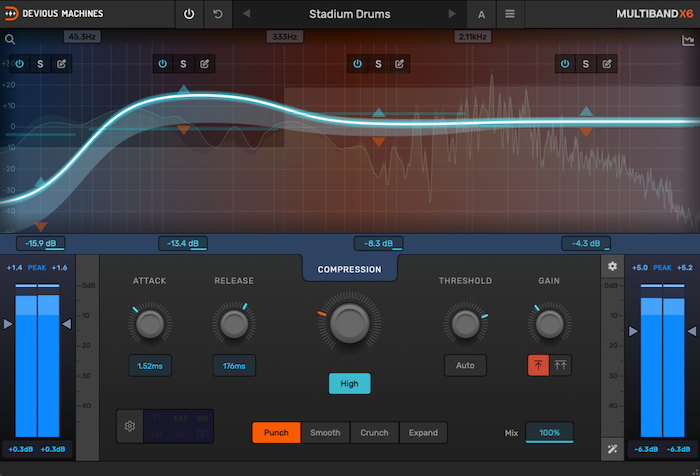Open the COMPRESSION tab
Image resolution: width=700 pixels, height=476 pixels.
[350, 269]
